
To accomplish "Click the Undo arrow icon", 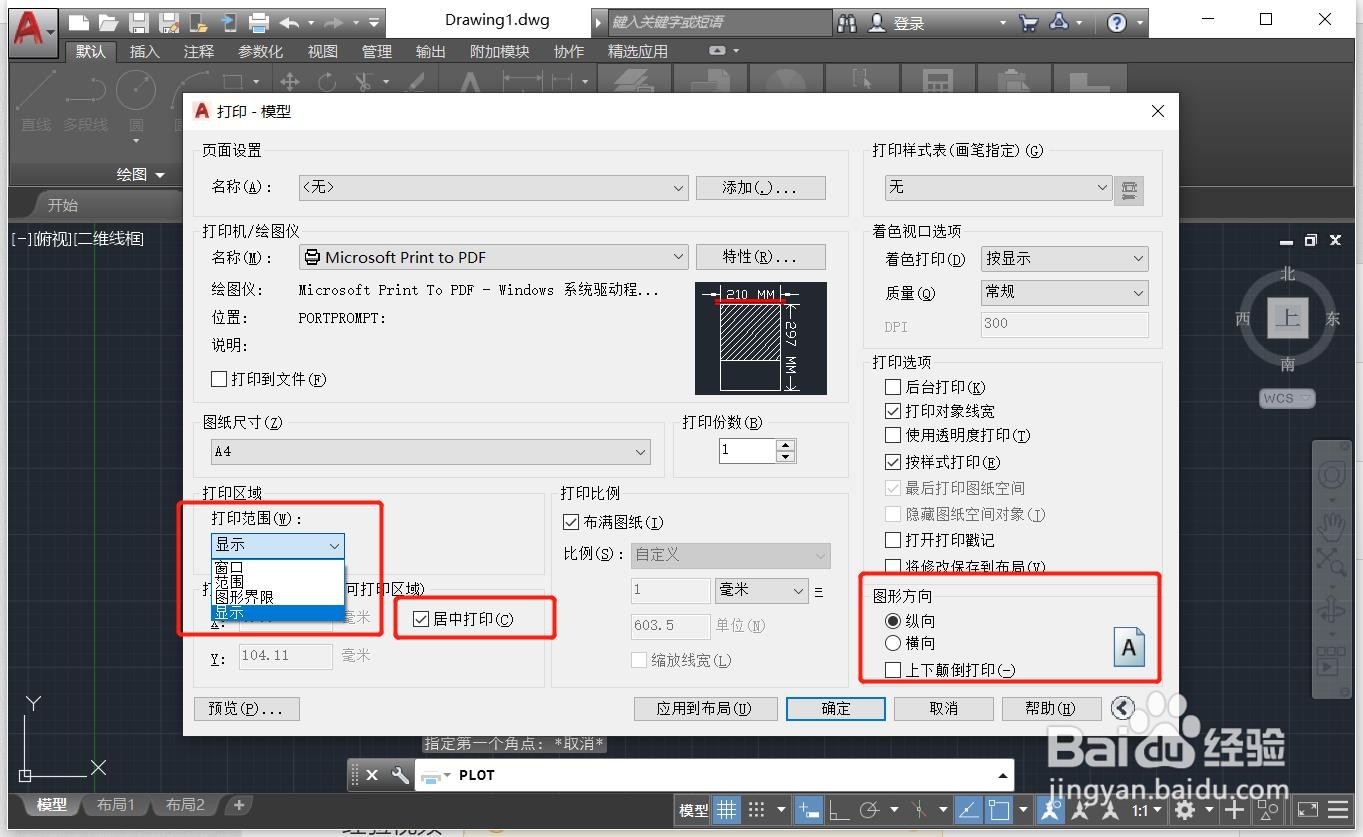I will click(289, 22).
